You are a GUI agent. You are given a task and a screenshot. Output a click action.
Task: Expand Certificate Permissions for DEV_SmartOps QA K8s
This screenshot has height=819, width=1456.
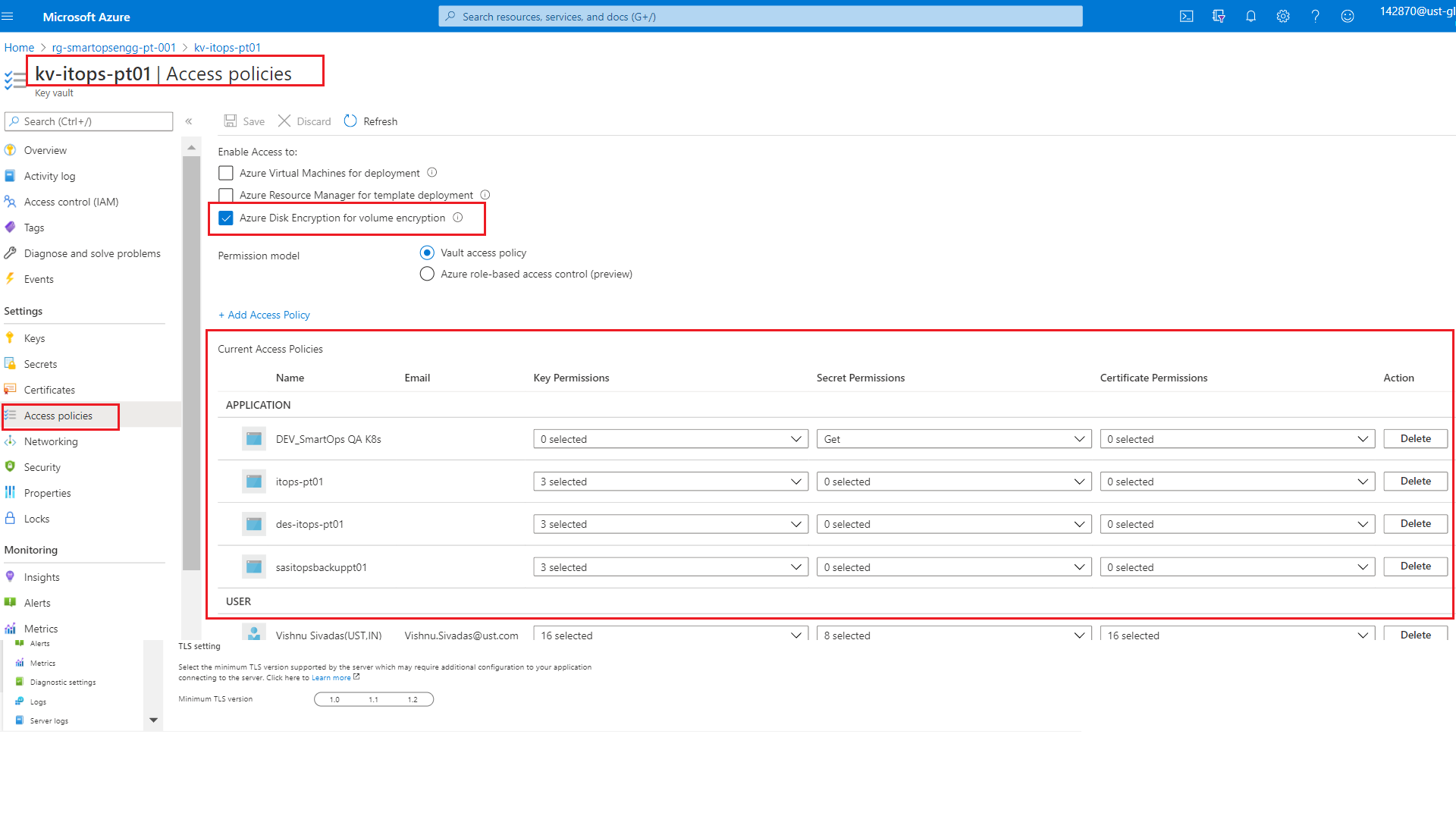tap(1238, 439)
